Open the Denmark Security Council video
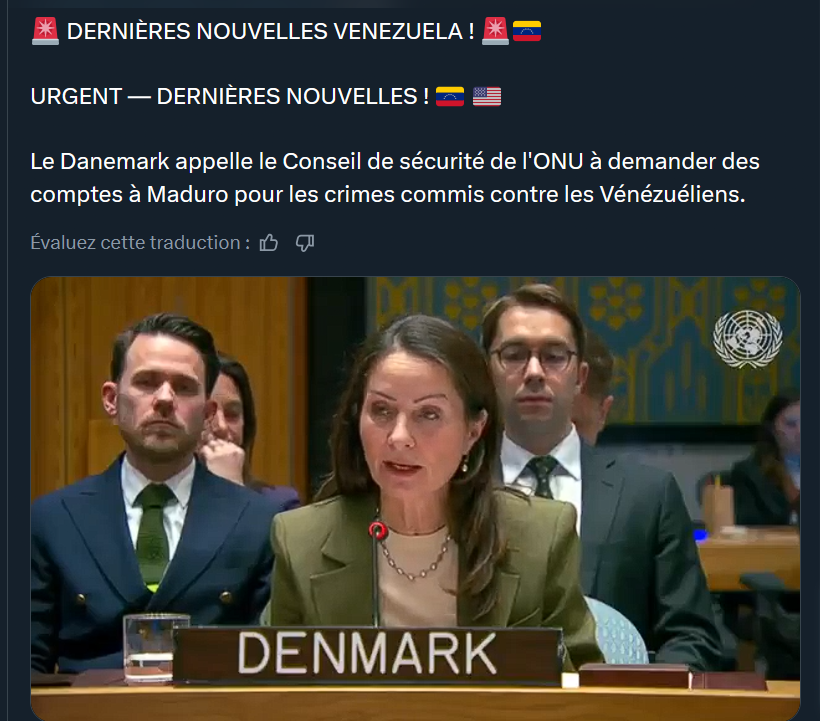820x721 pixels. point(415,498)
